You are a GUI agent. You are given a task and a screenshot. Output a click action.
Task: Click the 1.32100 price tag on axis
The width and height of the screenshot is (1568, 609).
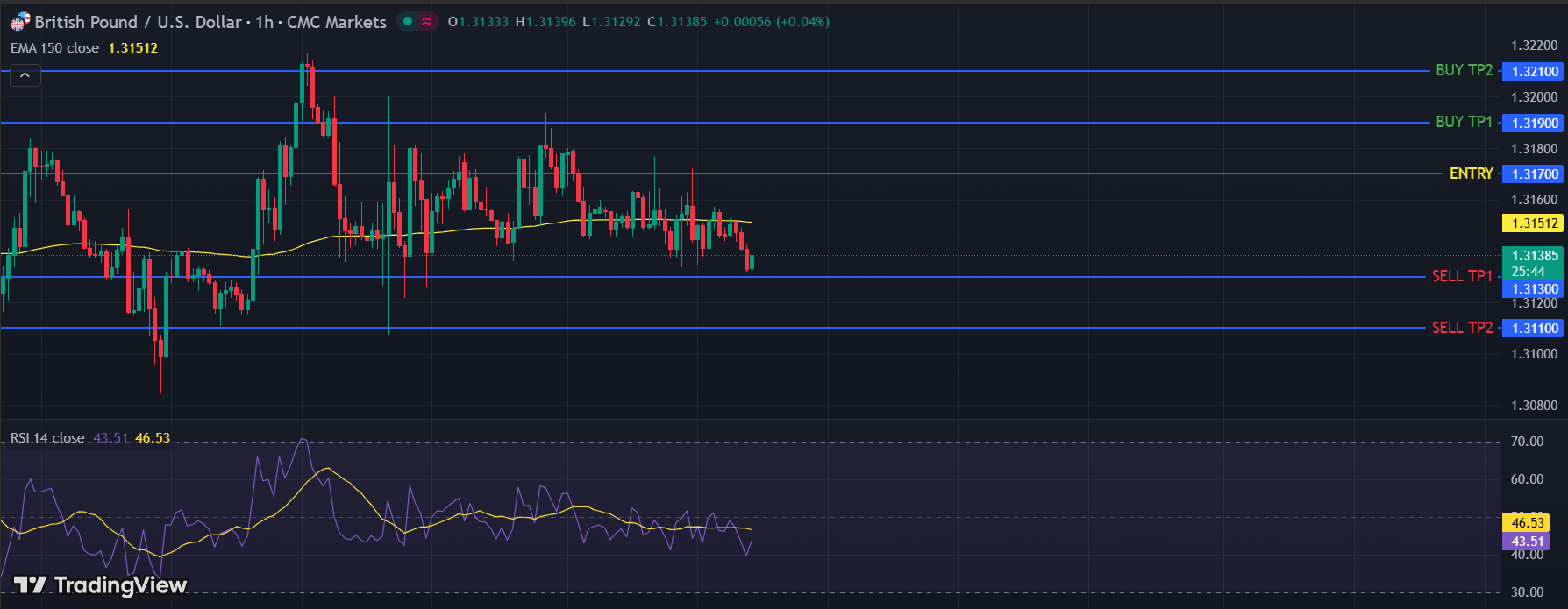[1534, 72]
